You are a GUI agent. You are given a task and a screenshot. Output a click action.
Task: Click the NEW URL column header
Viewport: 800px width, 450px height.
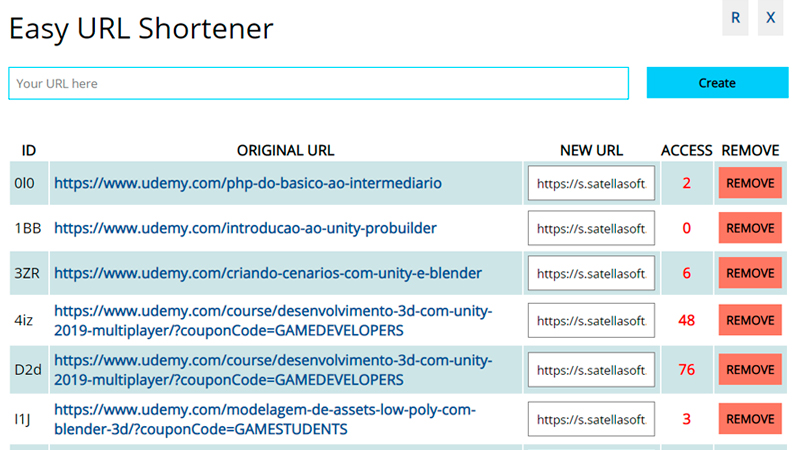(x=591, y=151)
